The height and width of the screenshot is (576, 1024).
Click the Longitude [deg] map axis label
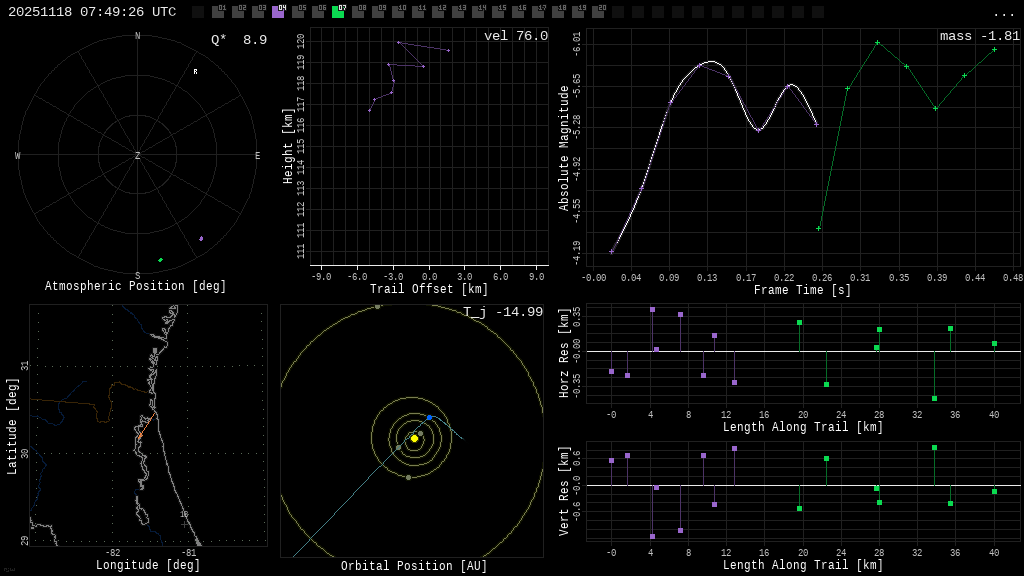click(148, 565)
